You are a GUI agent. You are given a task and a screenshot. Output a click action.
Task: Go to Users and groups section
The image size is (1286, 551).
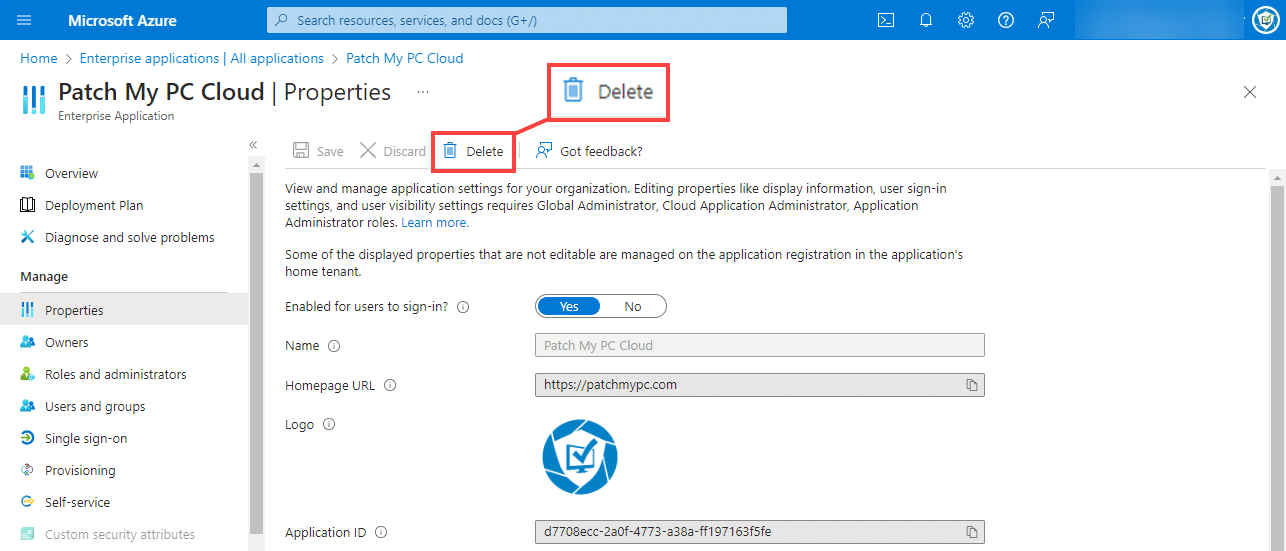coord(95,406)
